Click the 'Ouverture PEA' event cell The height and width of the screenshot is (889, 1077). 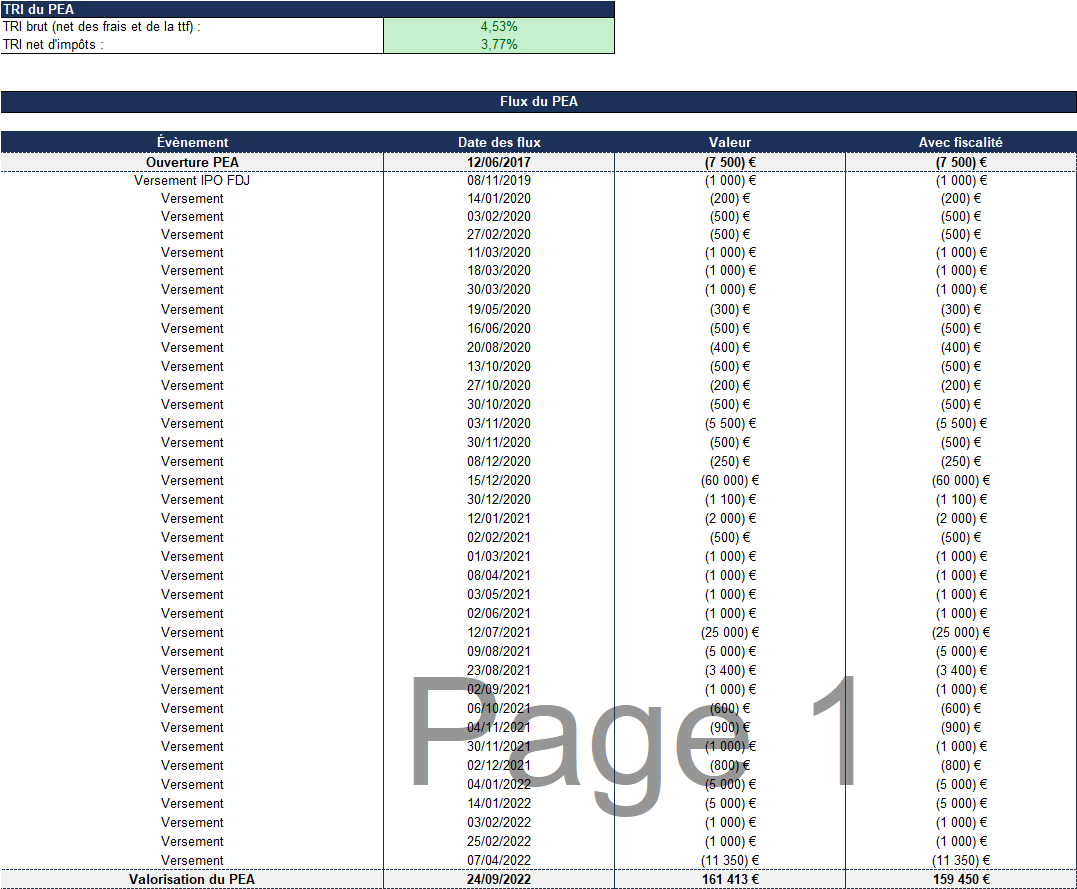pyautogui.click(x=192, y=162)
